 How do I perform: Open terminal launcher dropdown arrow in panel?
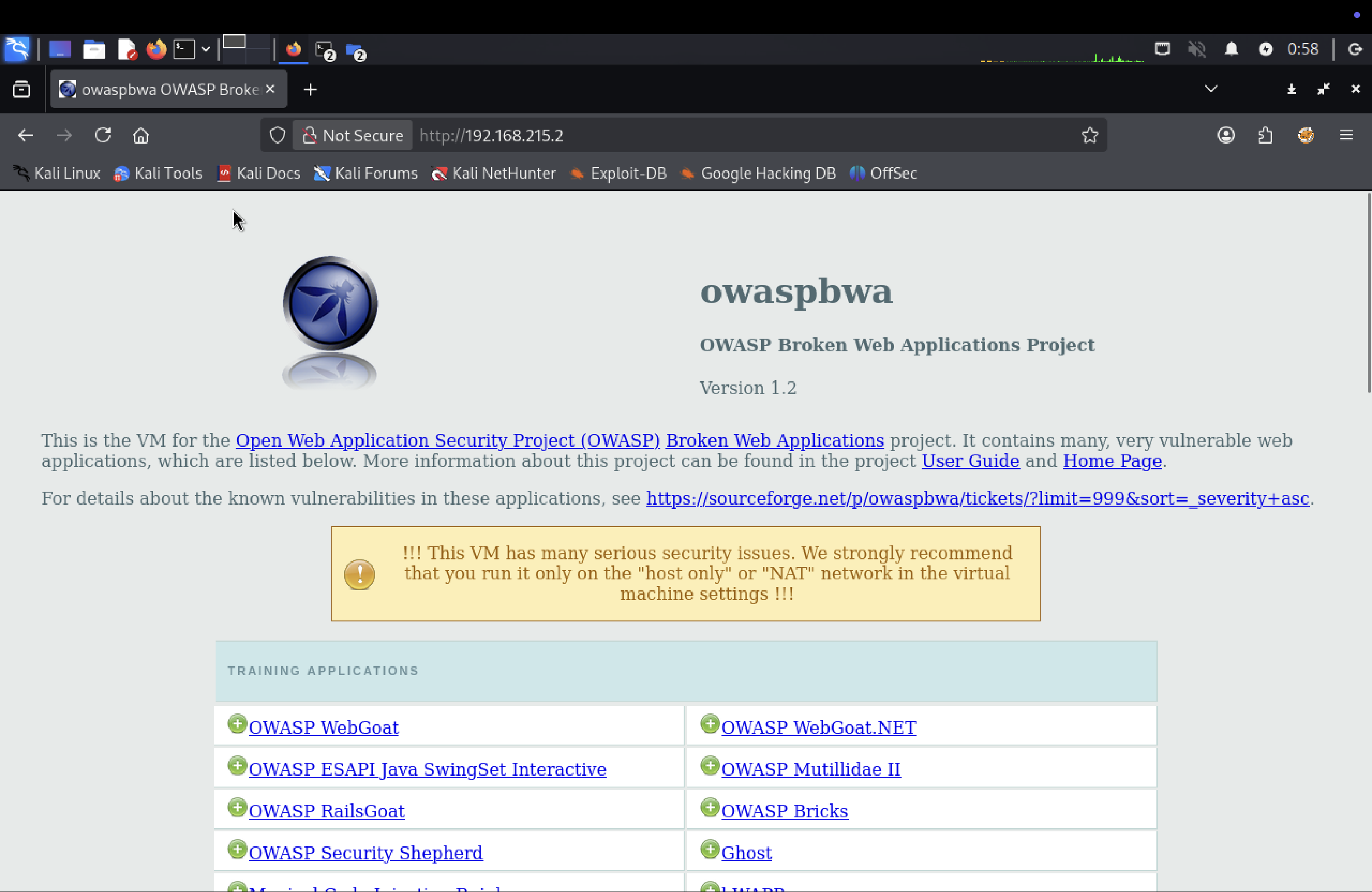coord(206,49)
